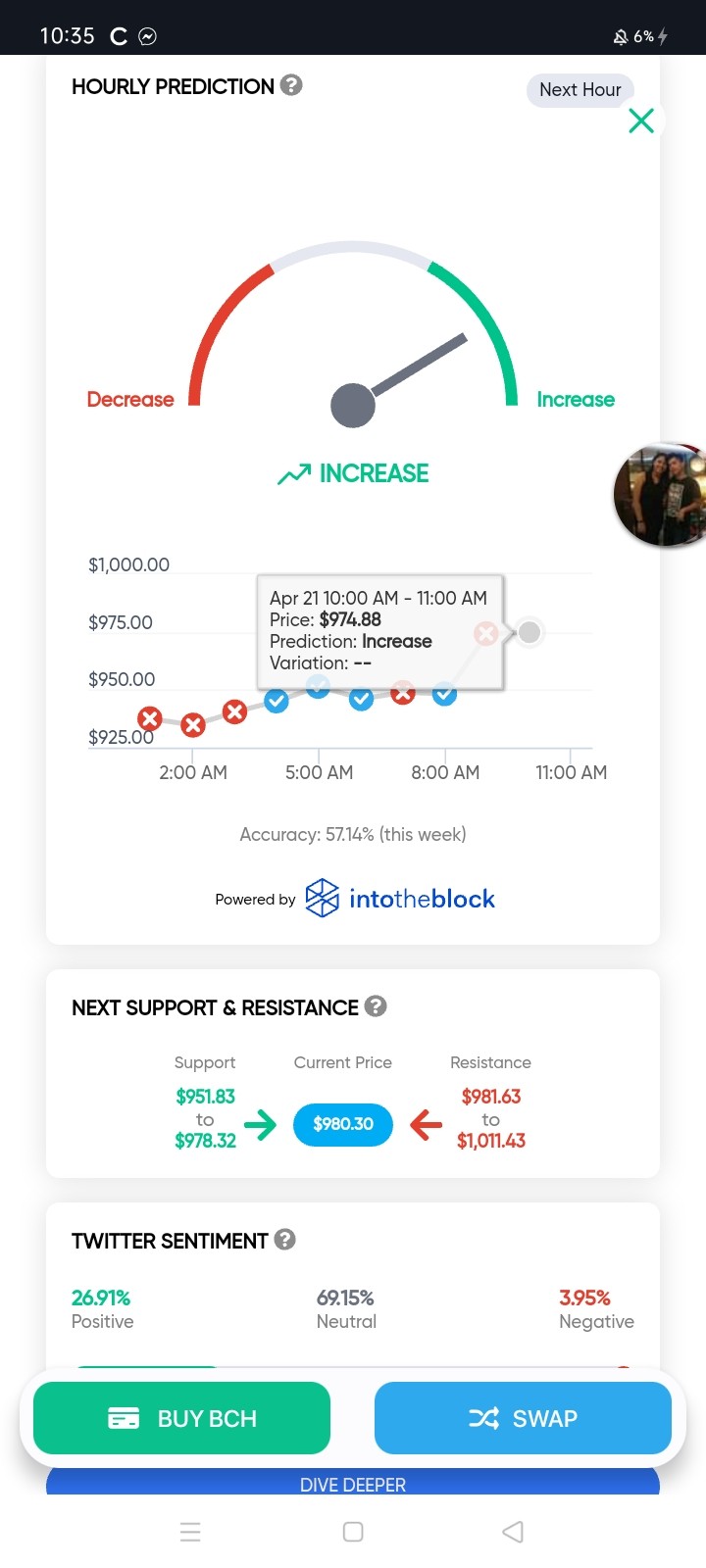
Task: Expand the DIVE DEEPER section
Action: click(x=353, y=1482)
